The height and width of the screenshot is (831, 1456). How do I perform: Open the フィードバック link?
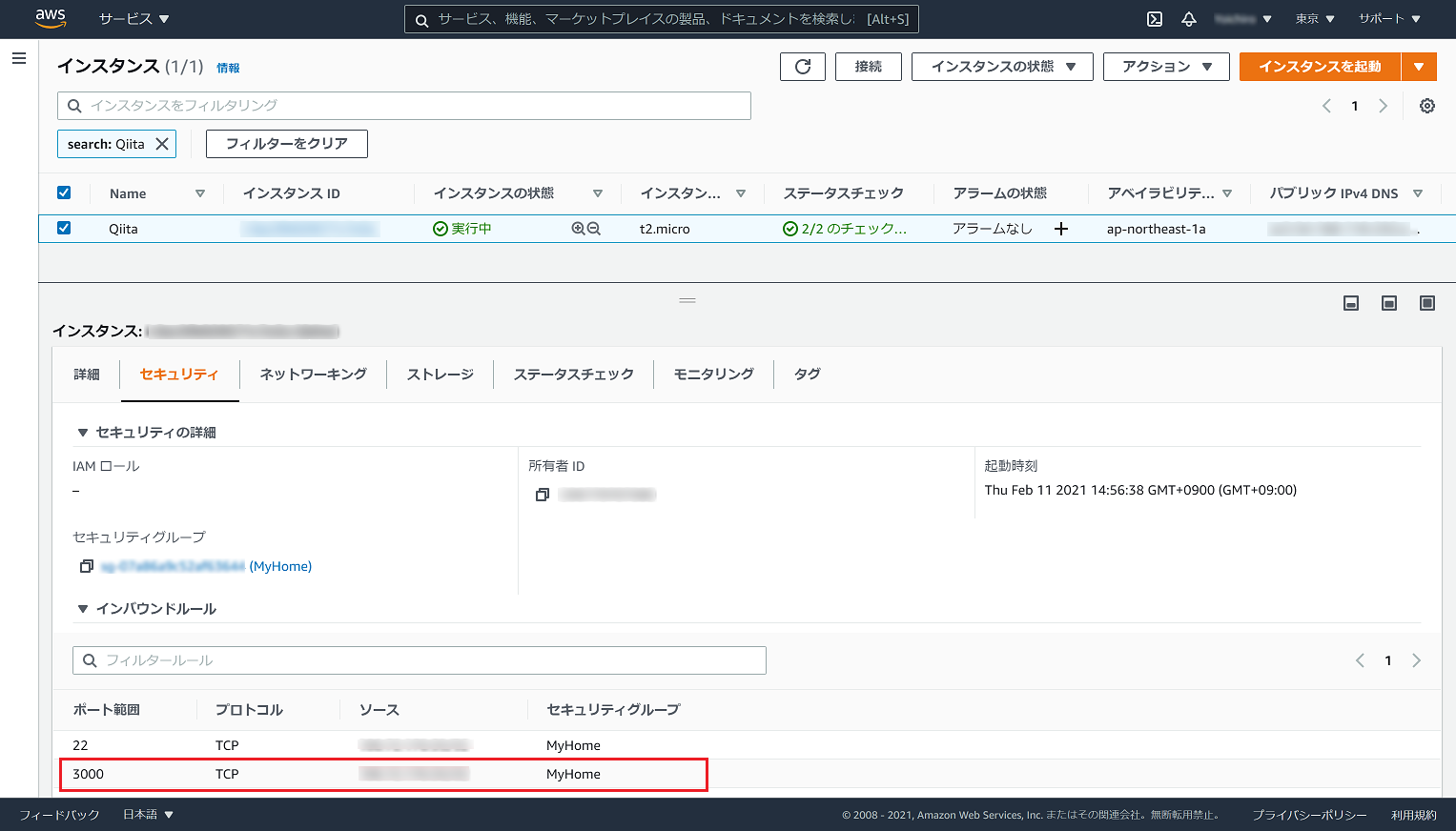click(x=59, y=815)
